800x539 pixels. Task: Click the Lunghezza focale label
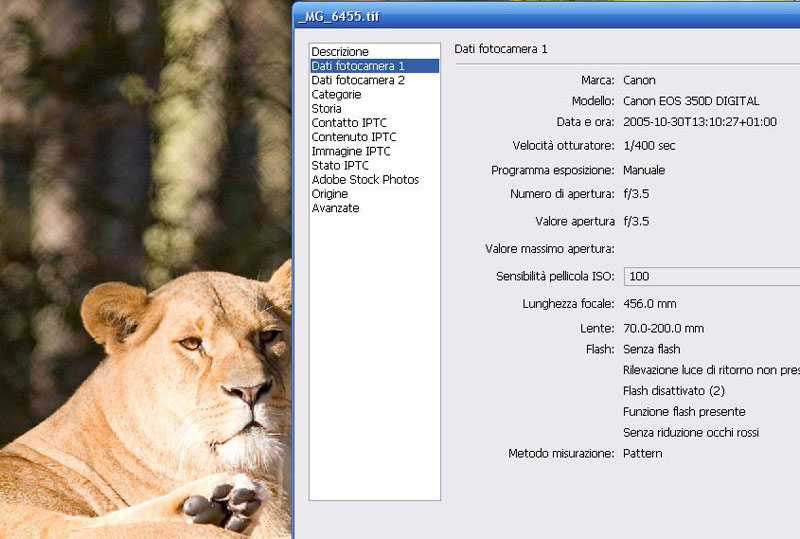[x=568, y=304]
